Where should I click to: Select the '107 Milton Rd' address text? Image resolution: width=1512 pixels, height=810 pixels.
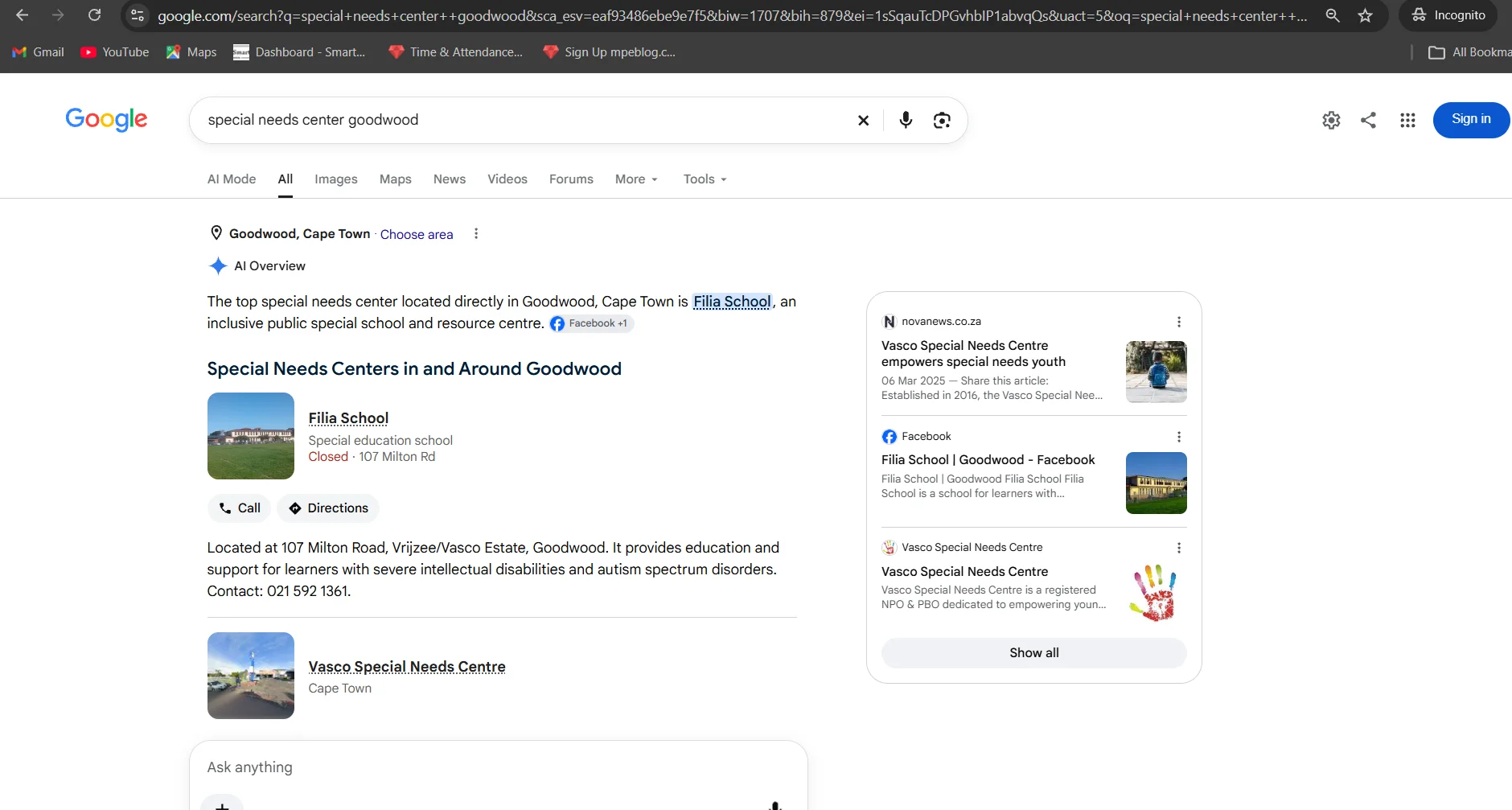(397, 457)
